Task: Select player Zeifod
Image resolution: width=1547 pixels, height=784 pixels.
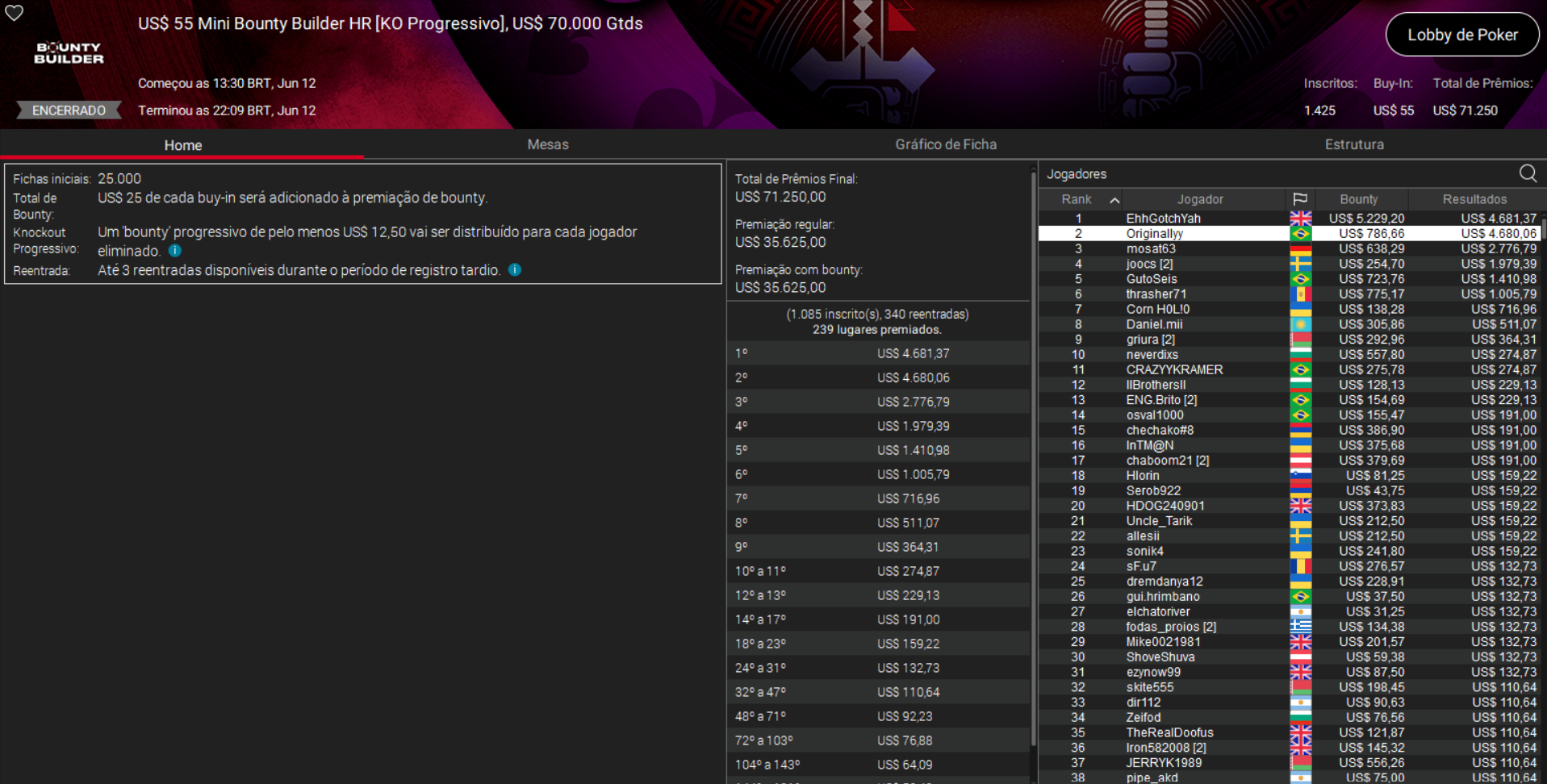Action: click(1143, 718)
